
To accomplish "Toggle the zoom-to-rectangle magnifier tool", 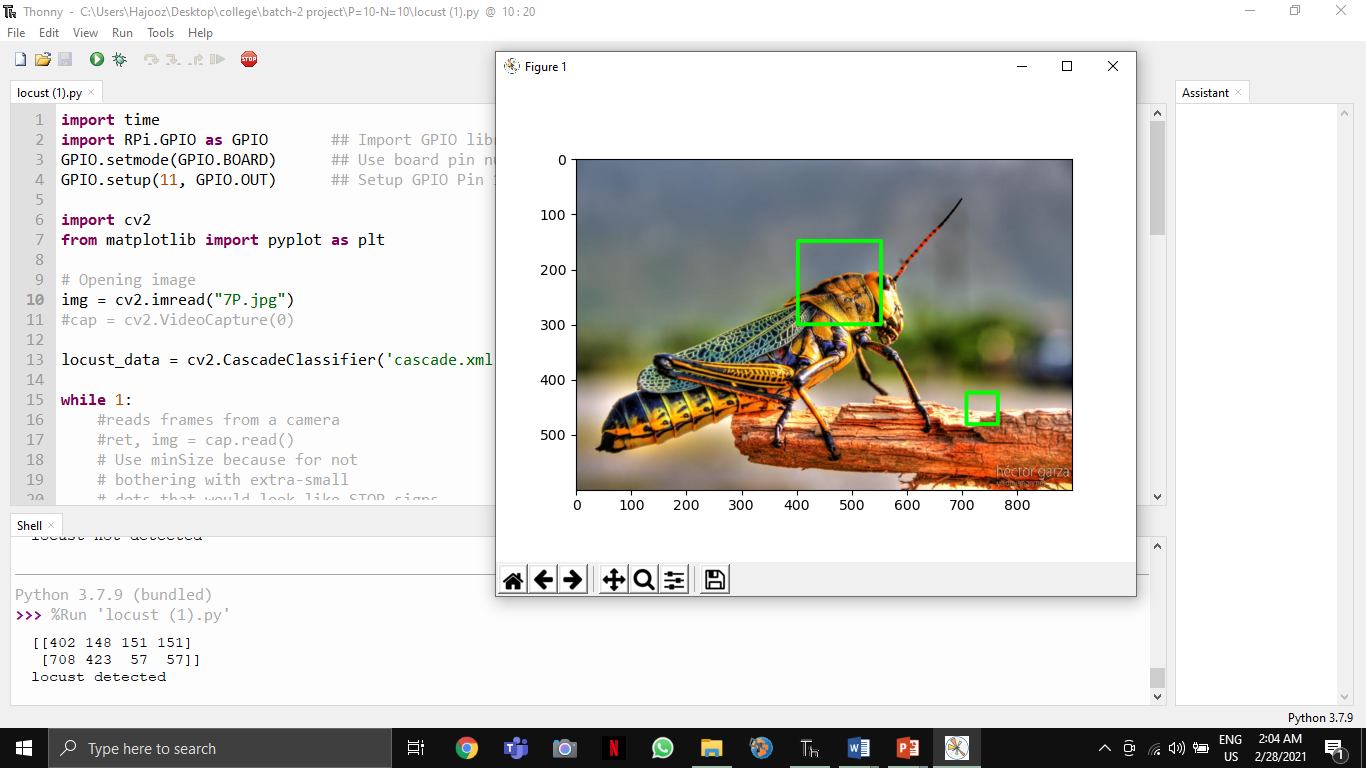I will point(641,578).
